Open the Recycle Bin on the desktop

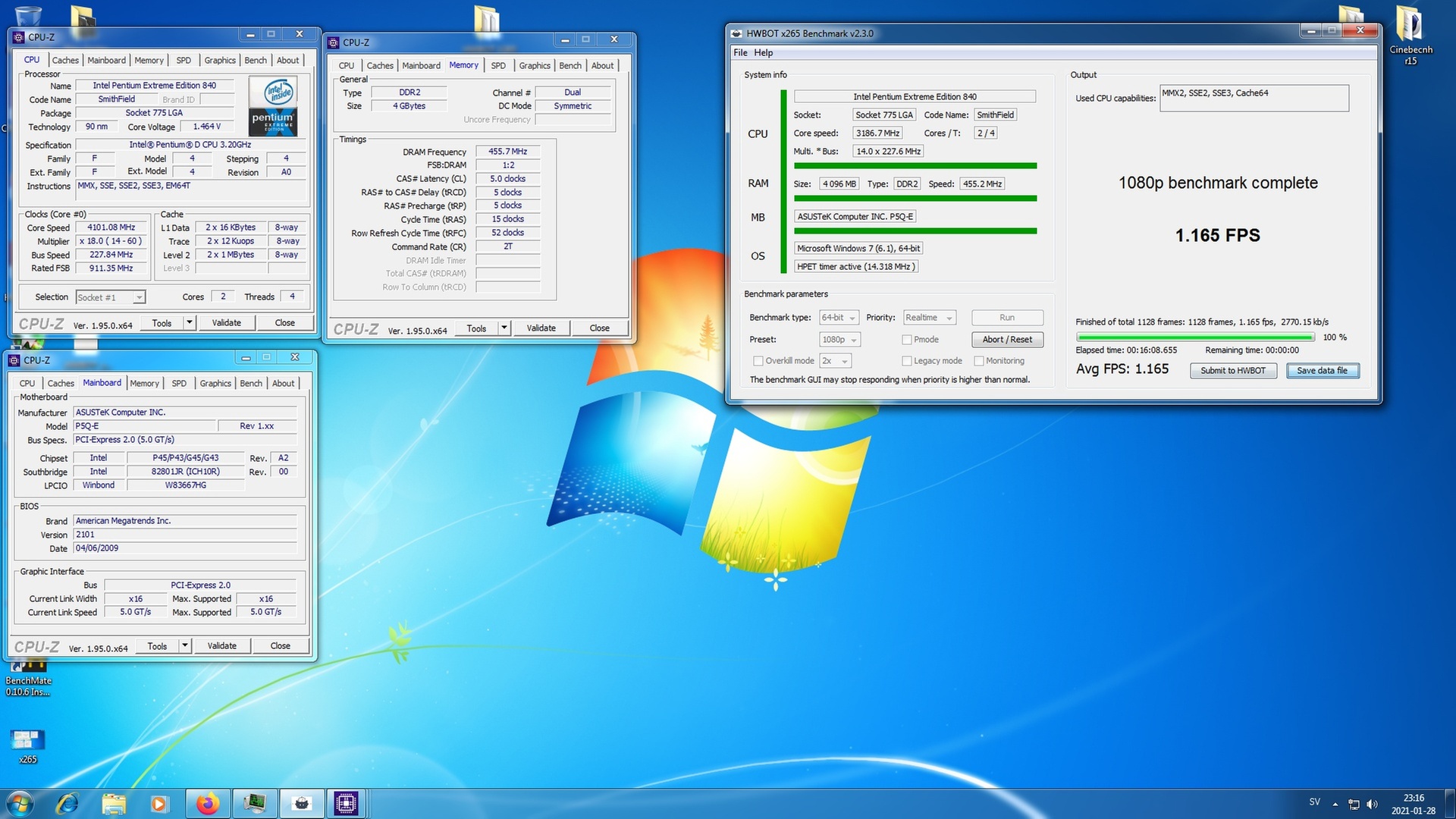coord(28,15)
